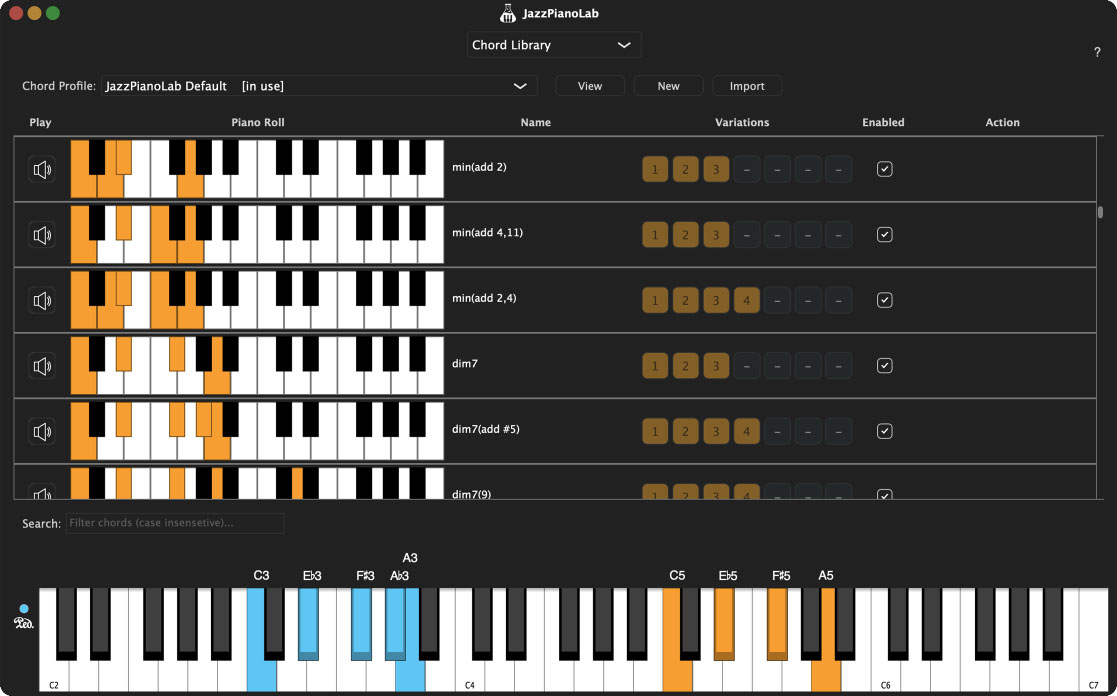Play the dim7 chord preview
Viewport: 1117px width, 696px height.
pos(41,365)
